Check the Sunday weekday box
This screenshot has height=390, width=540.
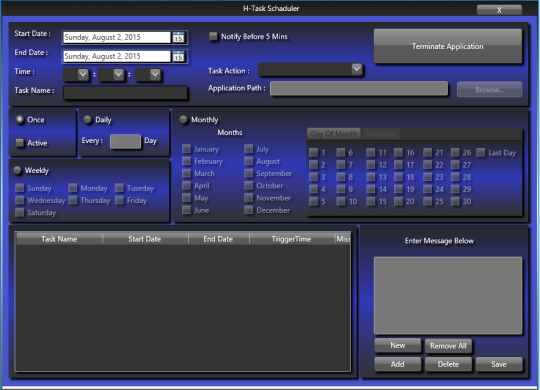pos(20,188)
